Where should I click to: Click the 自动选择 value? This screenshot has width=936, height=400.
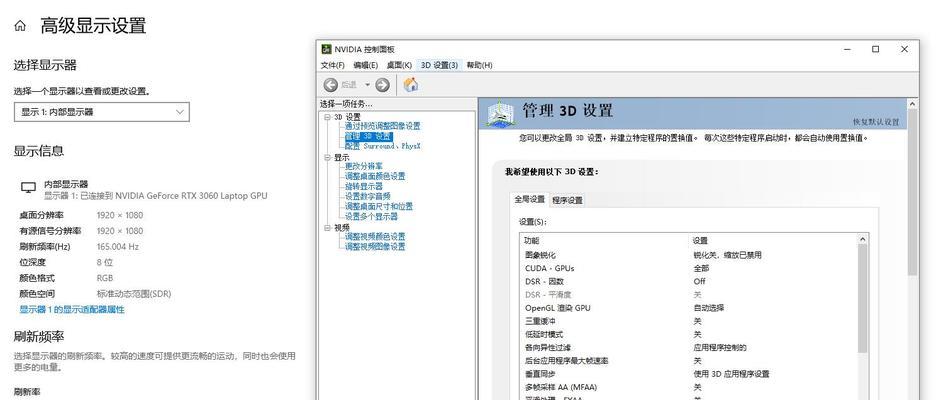click(x=709, y=307)
